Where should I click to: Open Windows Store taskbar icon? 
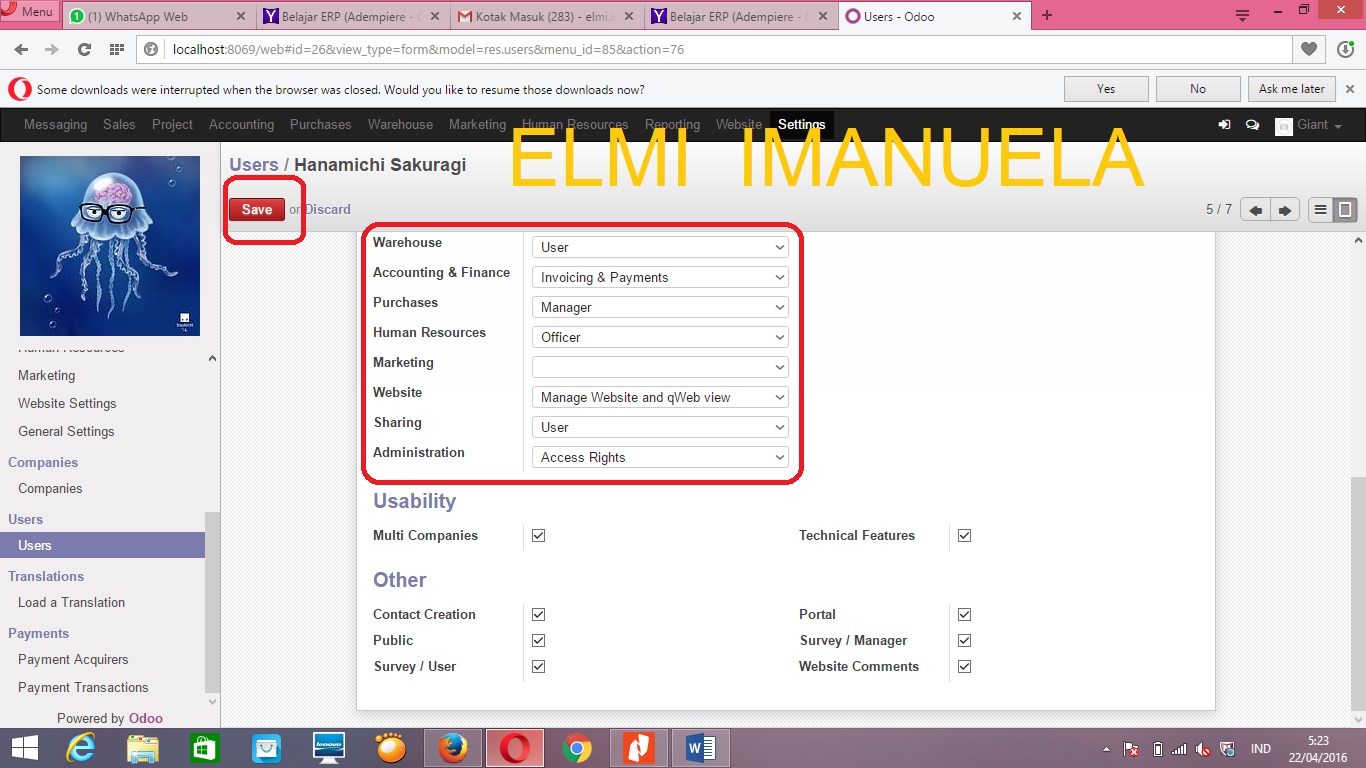(204, 748)
